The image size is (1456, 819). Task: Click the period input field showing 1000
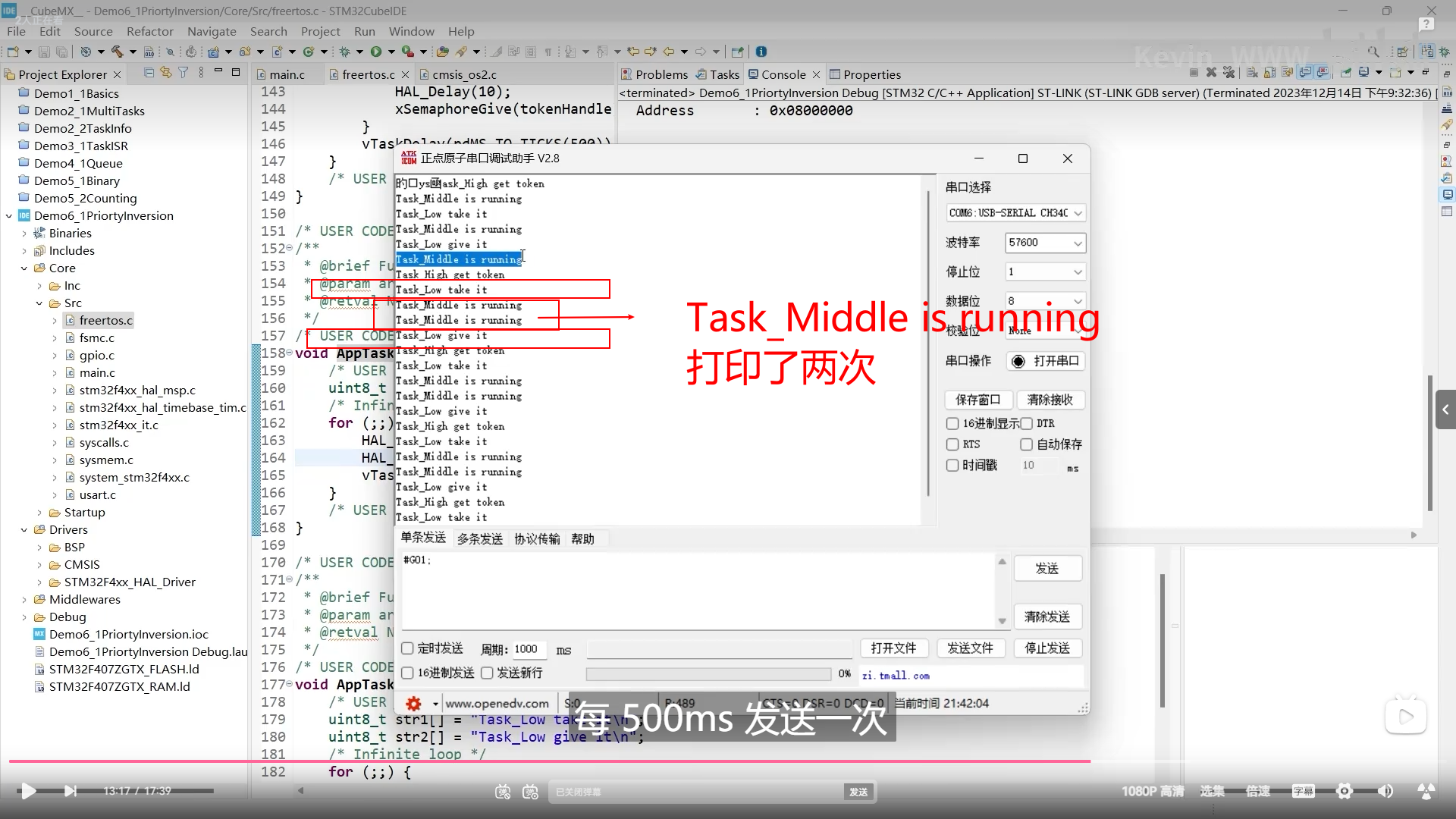[528, 649]
